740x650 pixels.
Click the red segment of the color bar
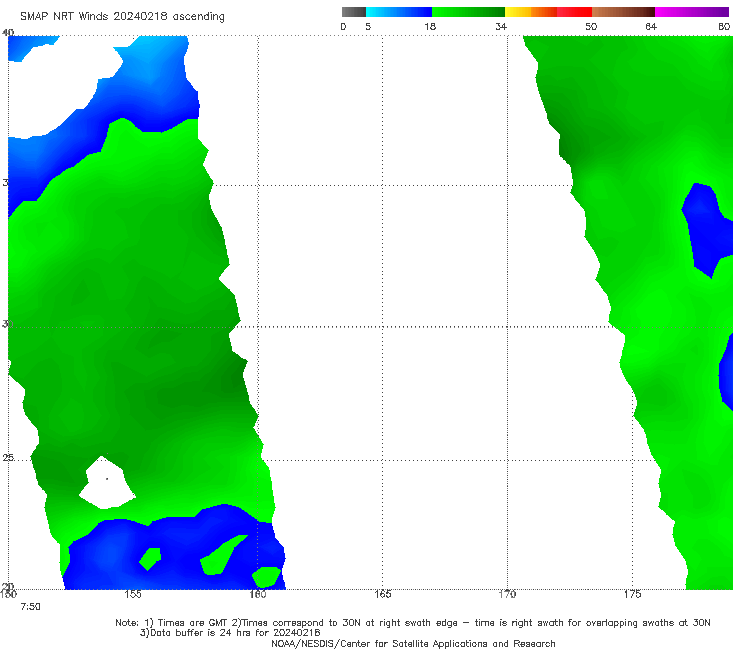[574, 12]
